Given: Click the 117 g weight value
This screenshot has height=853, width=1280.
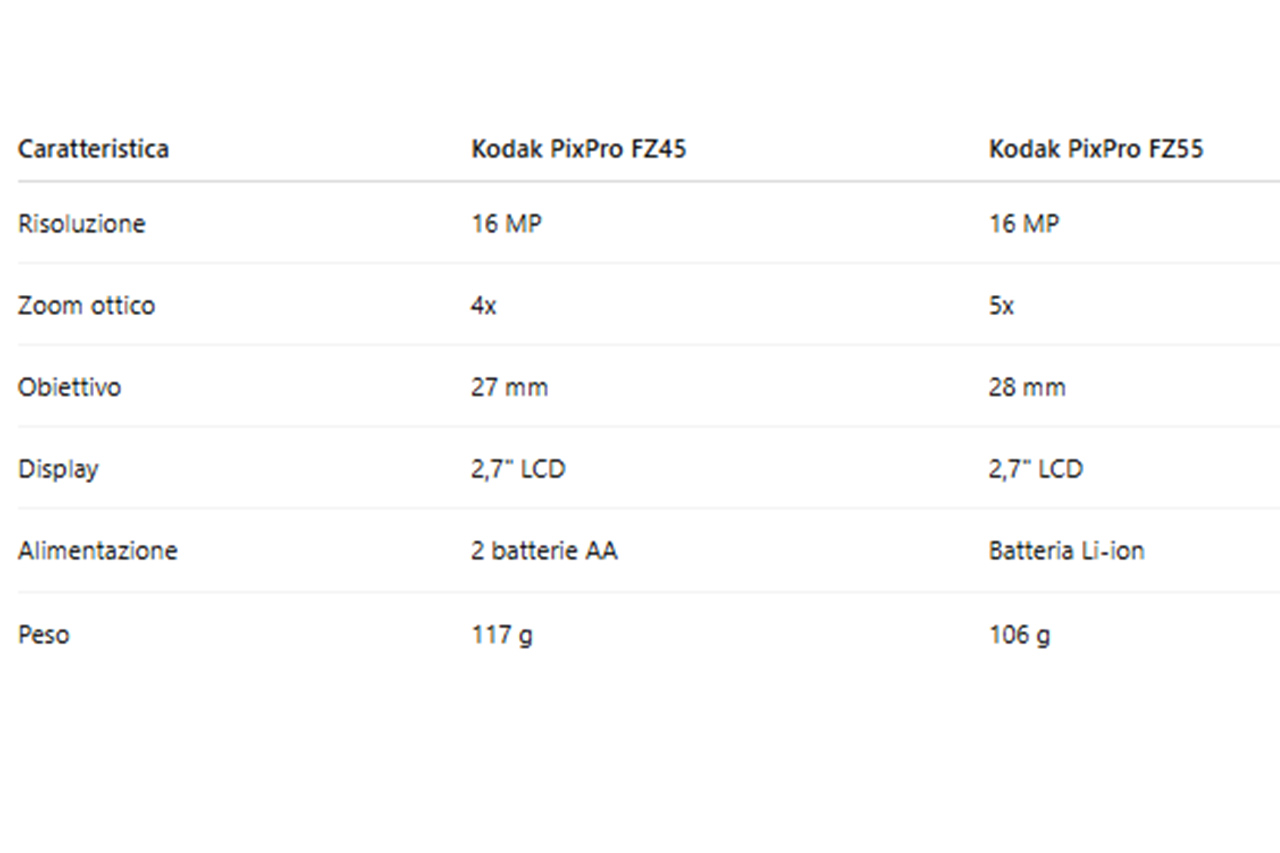Looking at the screenshot, I should (x=502, y=635).
